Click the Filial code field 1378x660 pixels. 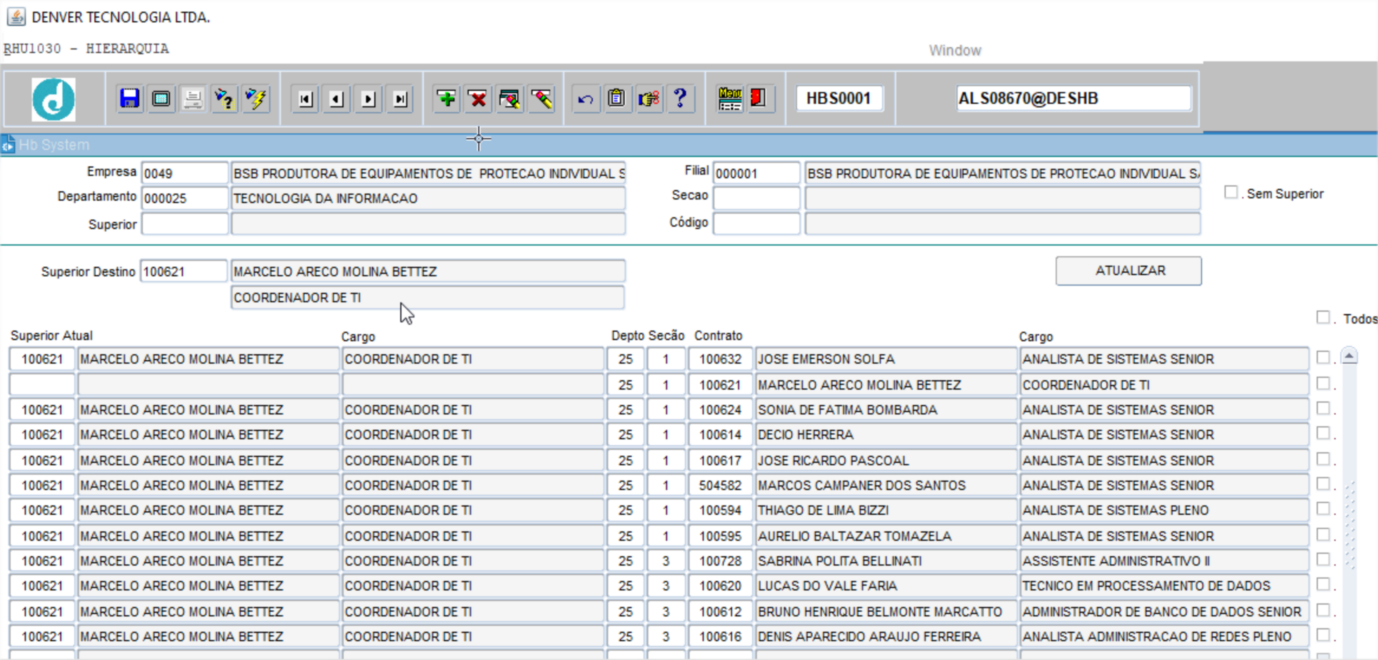coord(757,173)
